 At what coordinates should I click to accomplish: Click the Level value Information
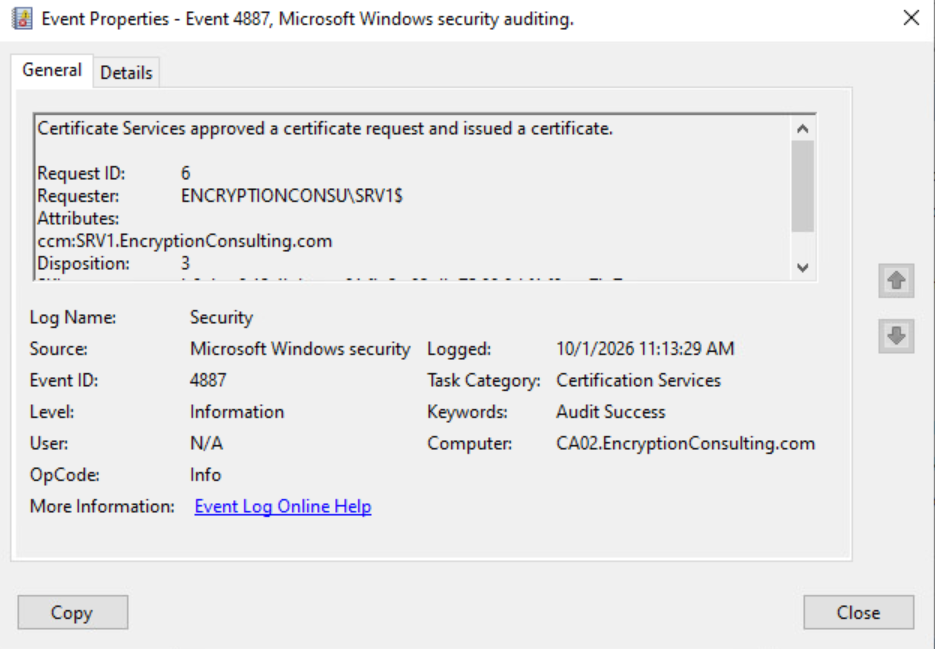tap(237, 412)
